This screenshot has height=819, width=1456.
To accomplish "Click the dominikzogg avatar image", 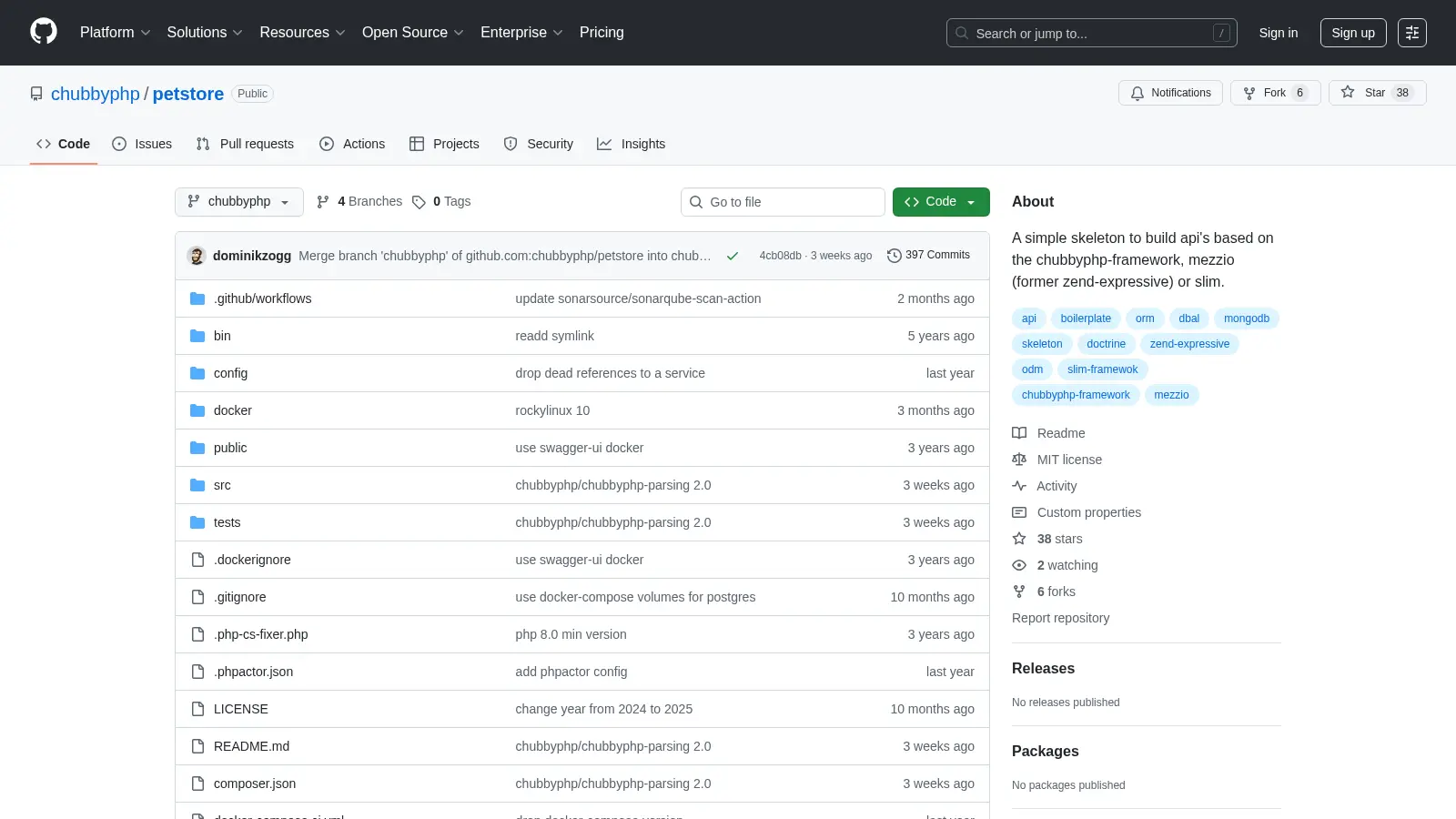I will click(197, 256).
